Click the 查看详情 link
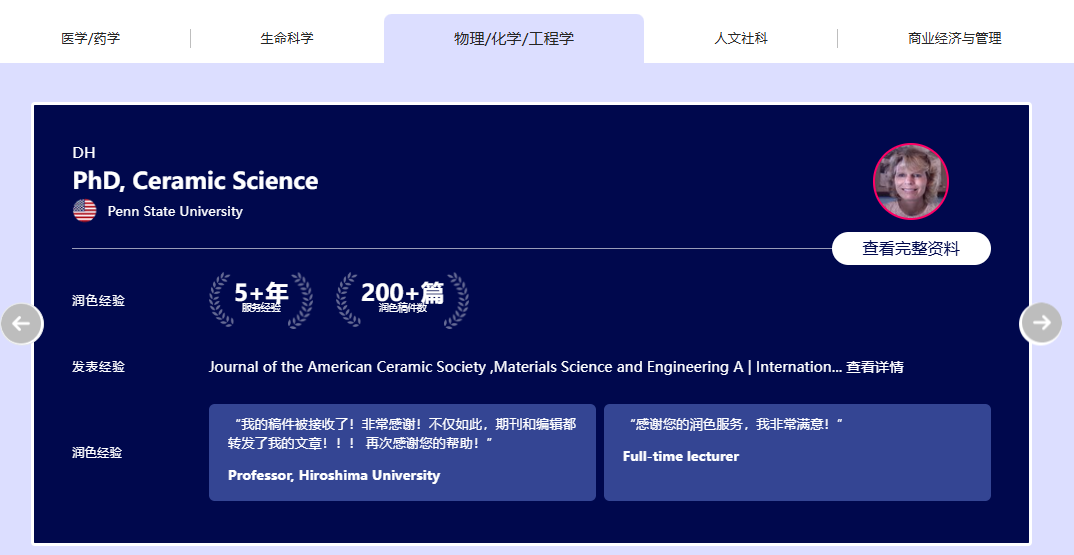This screenshot has width=1074, height=555. tap(875, 367)
